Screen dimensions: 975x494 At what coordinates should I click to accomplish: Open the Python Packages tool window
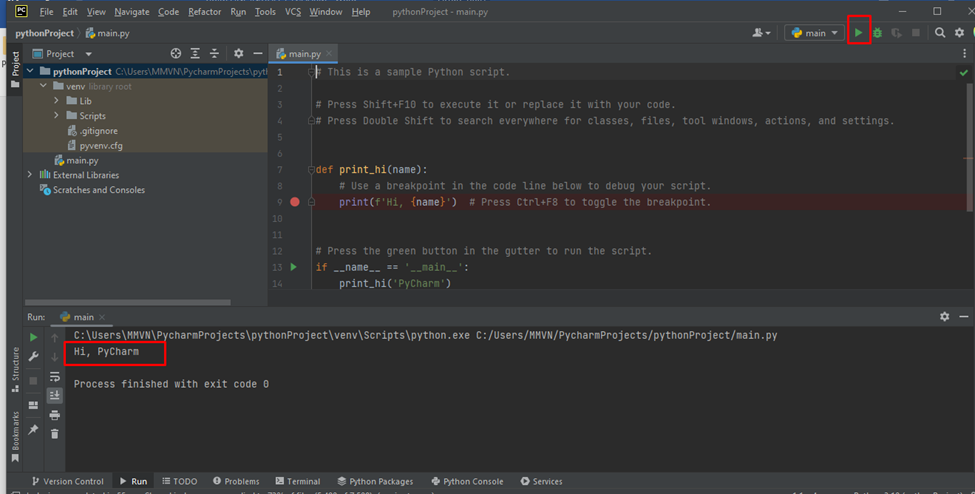375,481
